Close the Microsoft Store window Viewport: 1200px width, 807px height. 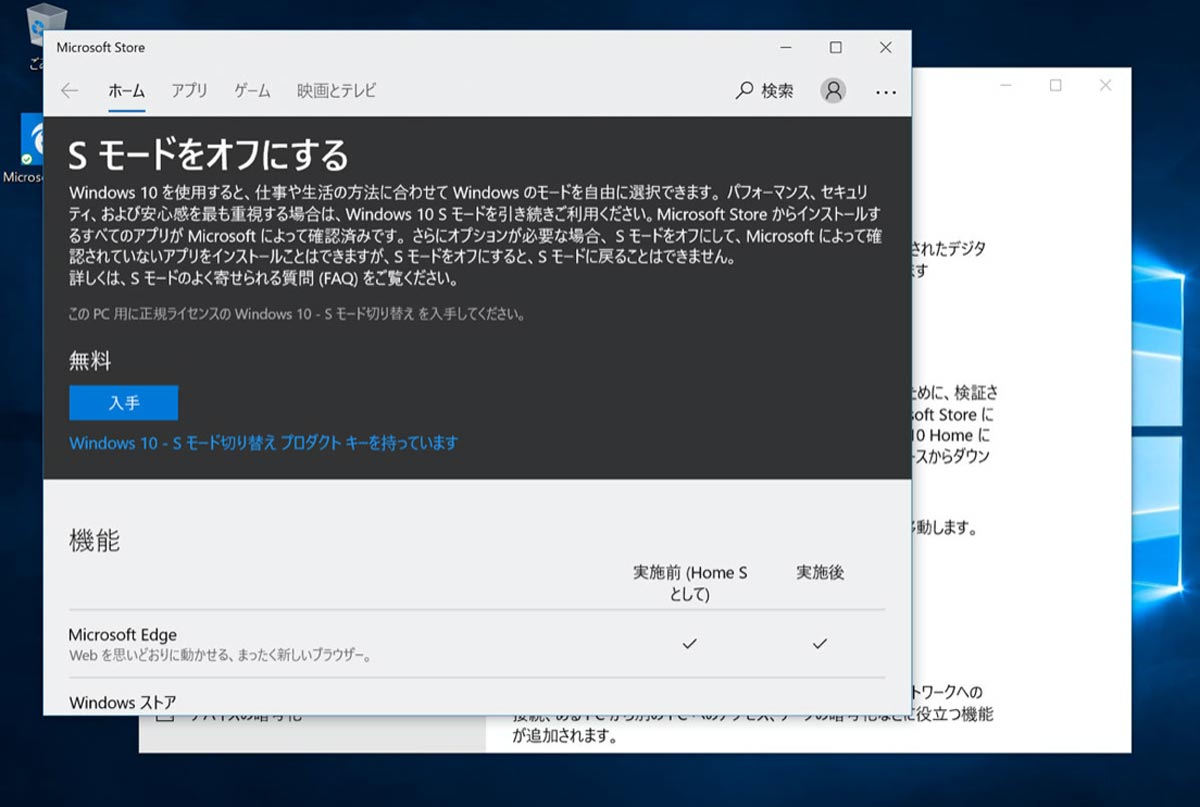(x=886, y=47)
